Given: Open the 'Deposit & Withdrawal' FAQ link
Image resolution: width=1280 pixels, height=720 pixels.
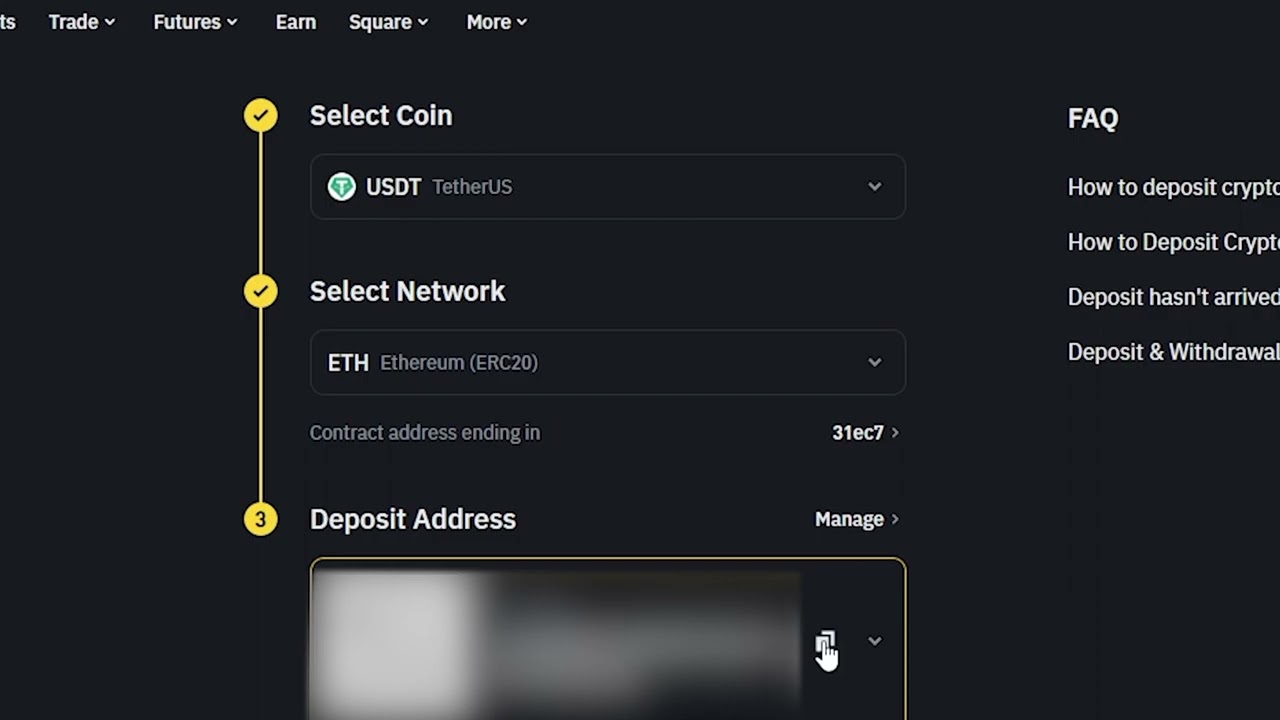Looking at the screenshot, I should [x=1173, y=352].
